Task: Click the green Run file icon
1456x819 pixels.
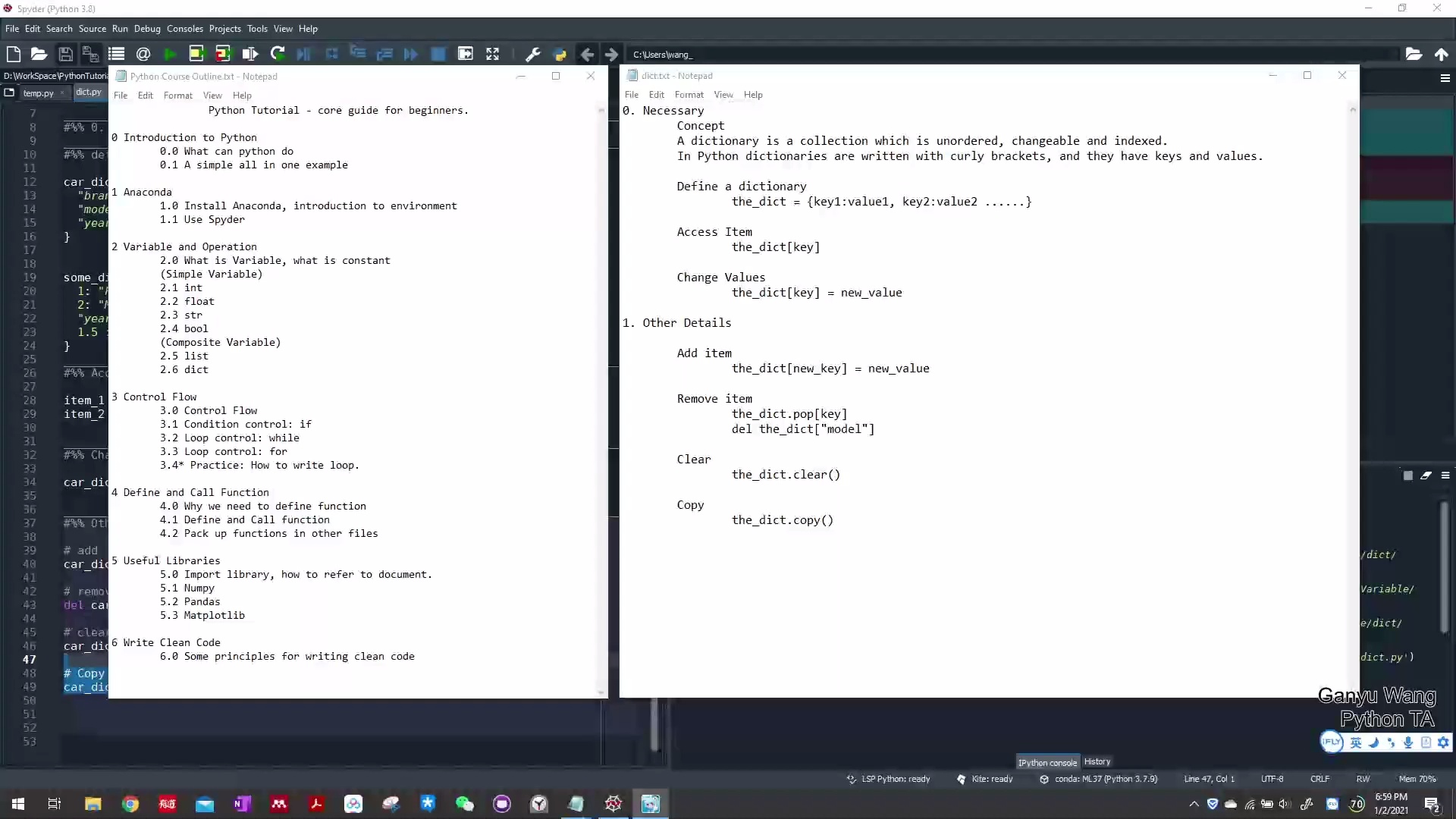Action: coord(170,54)
